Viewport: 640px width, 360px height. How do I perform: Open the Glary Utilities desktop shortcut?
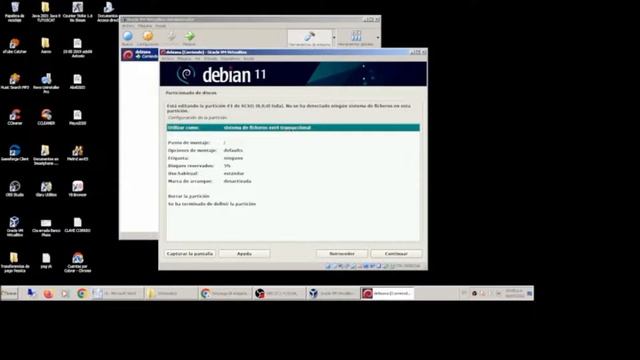(46, 189)
